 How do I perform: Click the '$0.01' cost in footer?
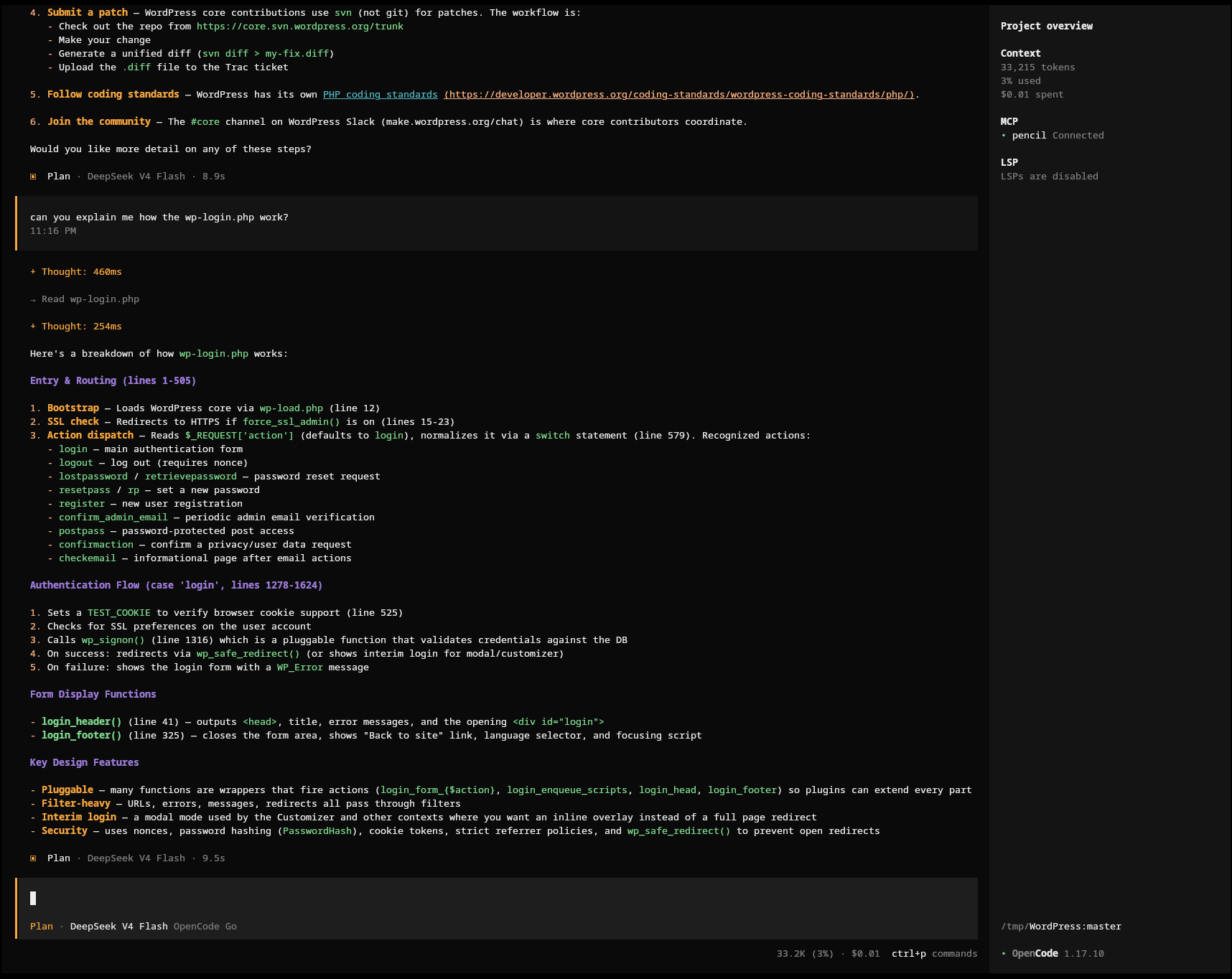click(866, 954)
